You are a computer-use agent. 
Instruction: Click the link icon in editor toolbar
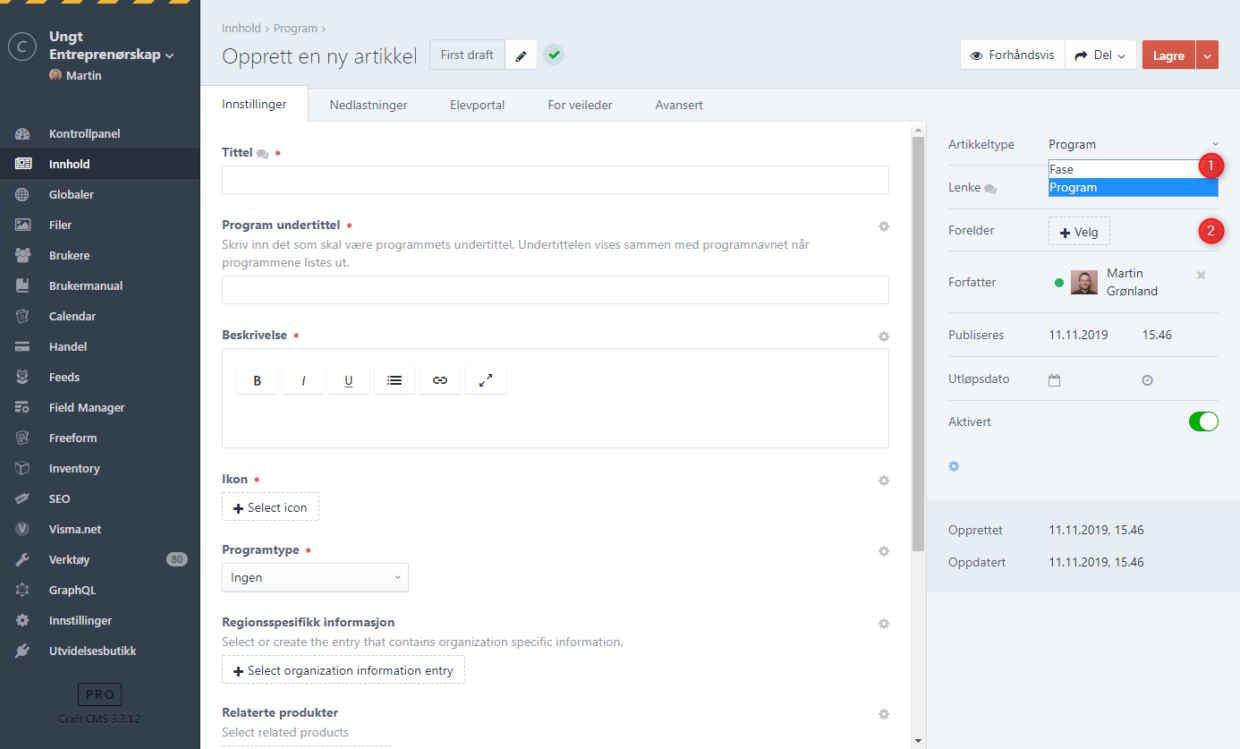tap(440, 380)
